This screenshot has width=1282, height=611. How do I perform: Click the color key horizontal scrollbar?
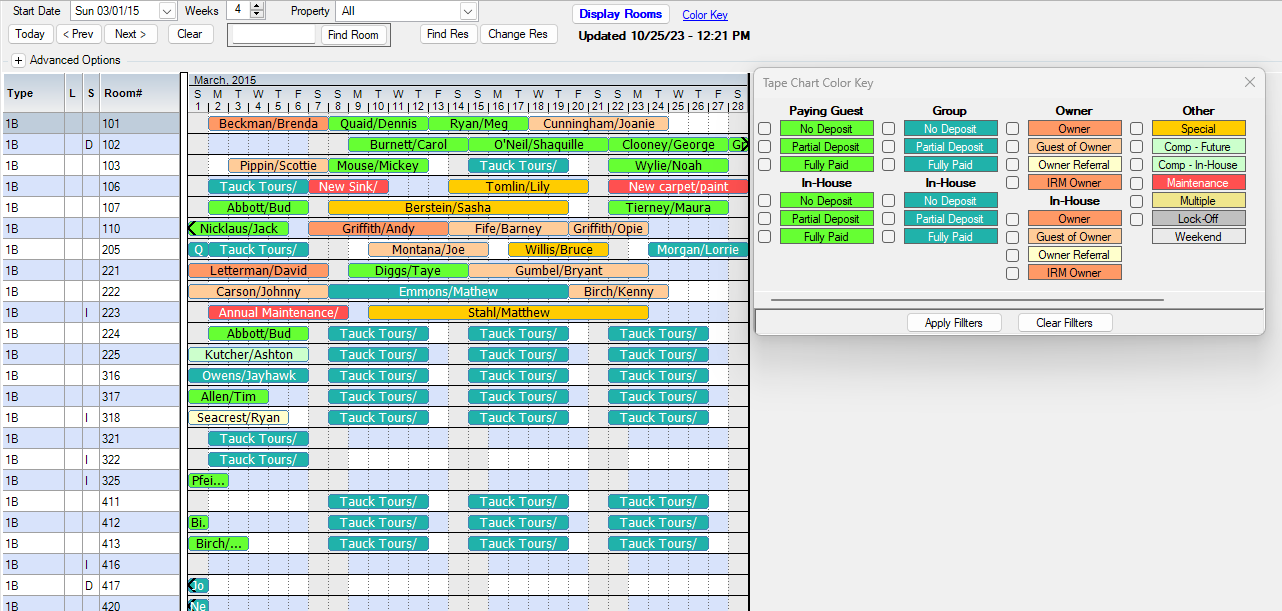[967, 299]
